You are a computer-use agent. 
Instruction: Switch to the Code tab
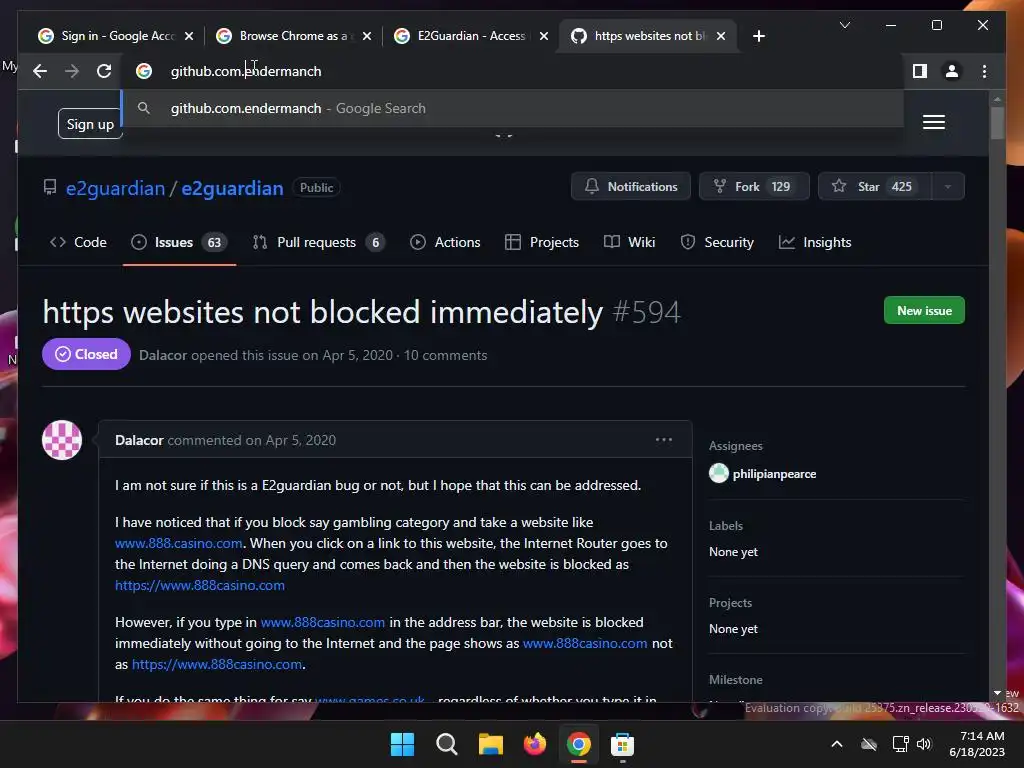[78, 242]
